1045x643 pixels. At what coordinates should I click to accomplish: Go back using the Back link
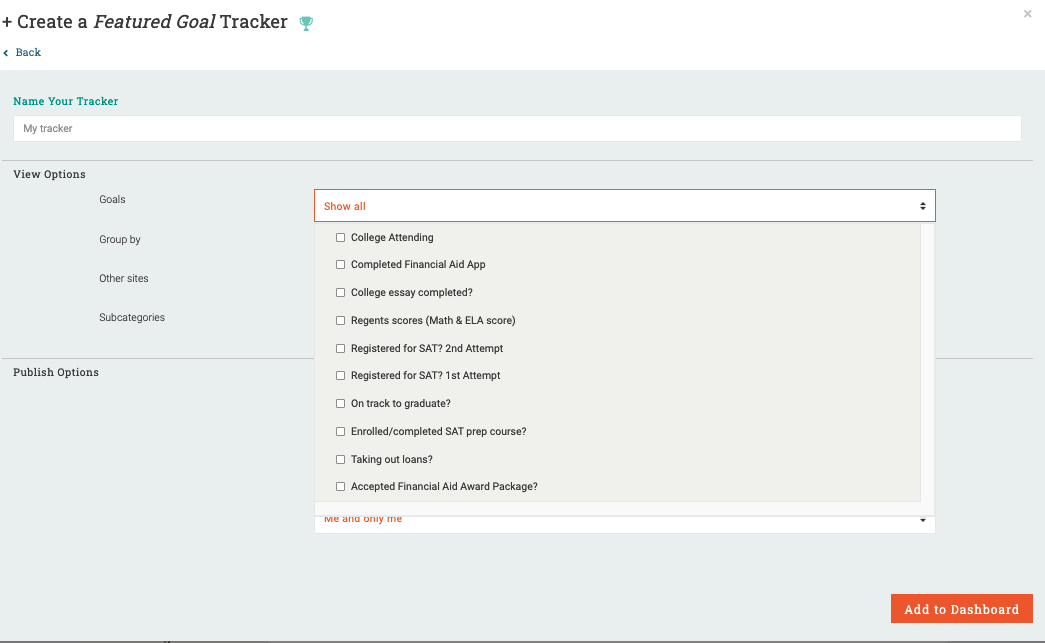pos(28,52)
